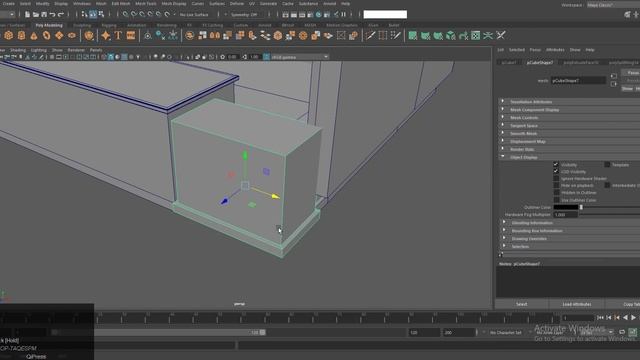This screenshot has height=360, width=640.
Task: Click the Mirror shelf icon
Action: [x=215, y=36]
